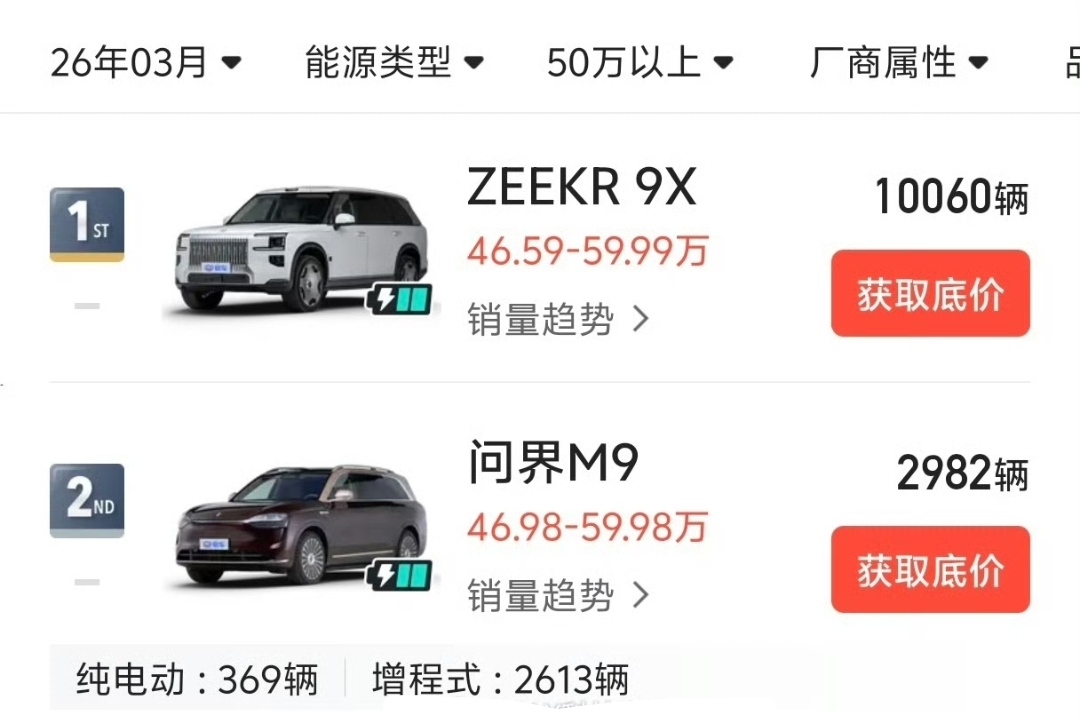This screenshot has height=725, width=1080.
Task: Tap ZEEKR 9X battery energy icon
Action: tap(399, 298)
